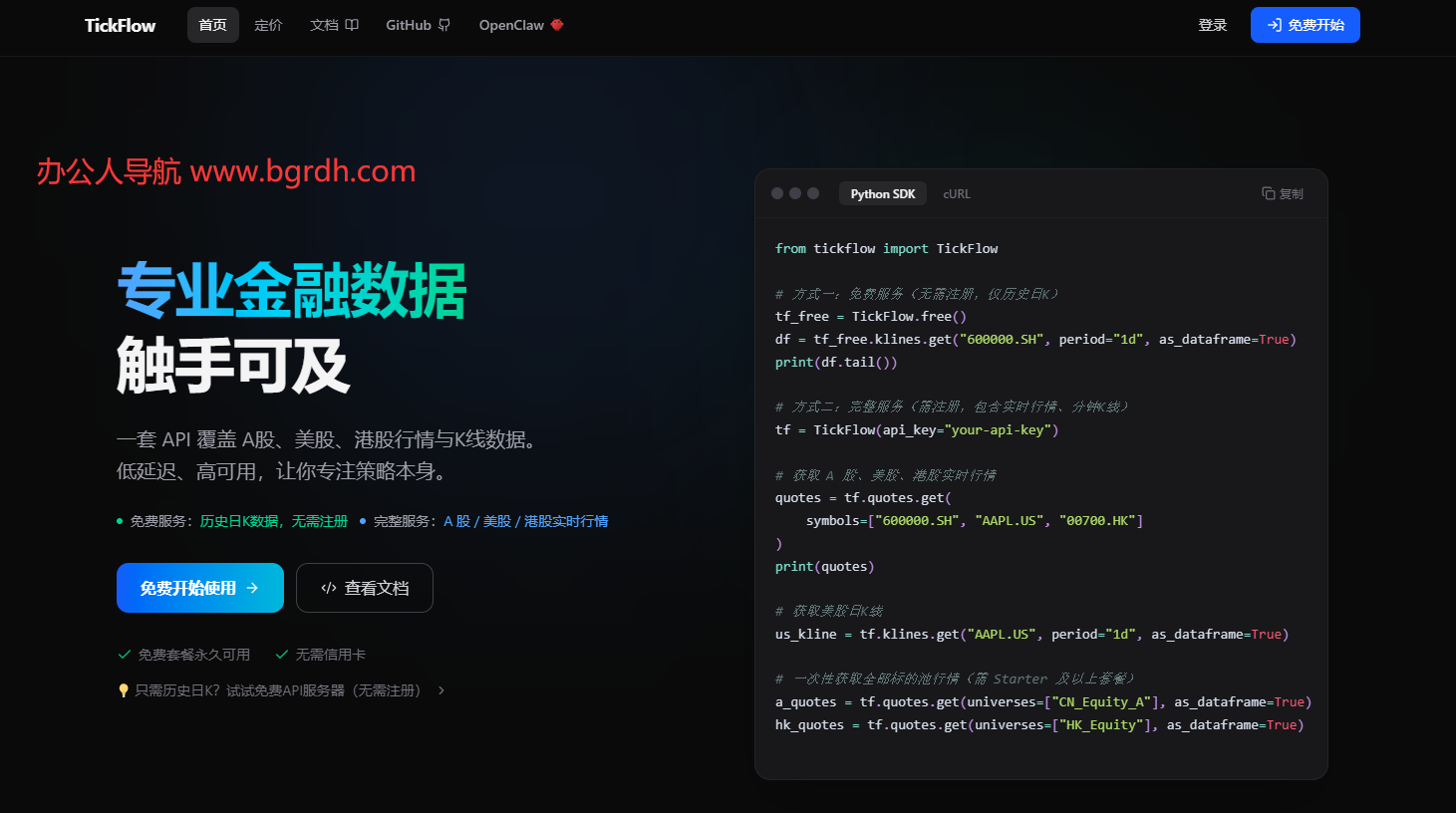Click the sign-in arrow icon on 免费开始
The height and width of the screenshot is (813, 1456).
pos(1275,25)
